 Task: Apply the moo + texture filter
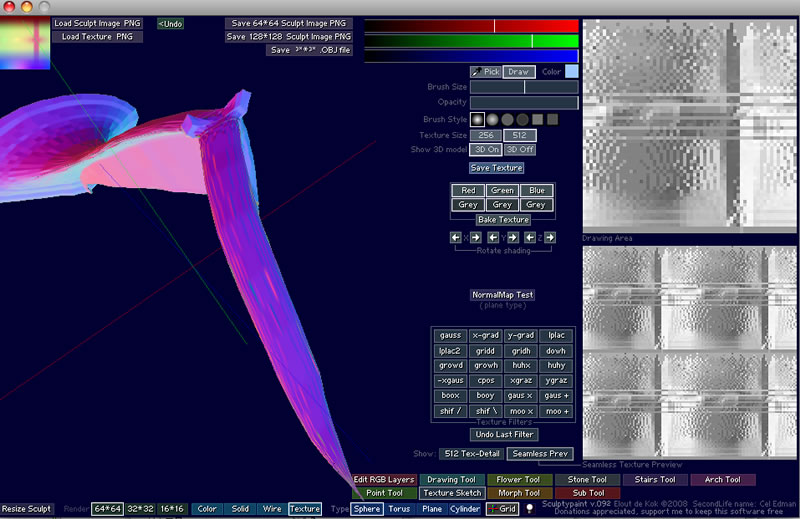click(556, 411)
